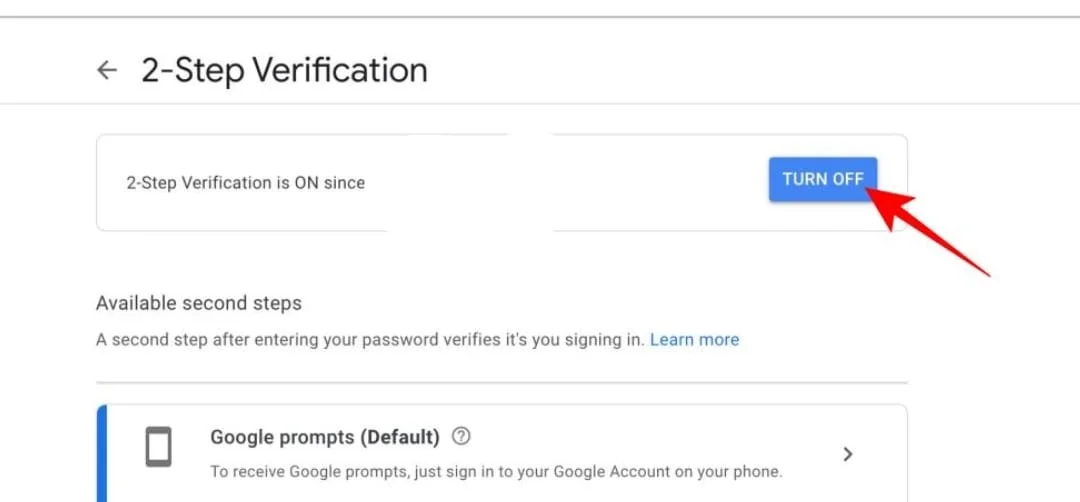Click the blue accent bar on Google prompts card

(x=101, y=453)
